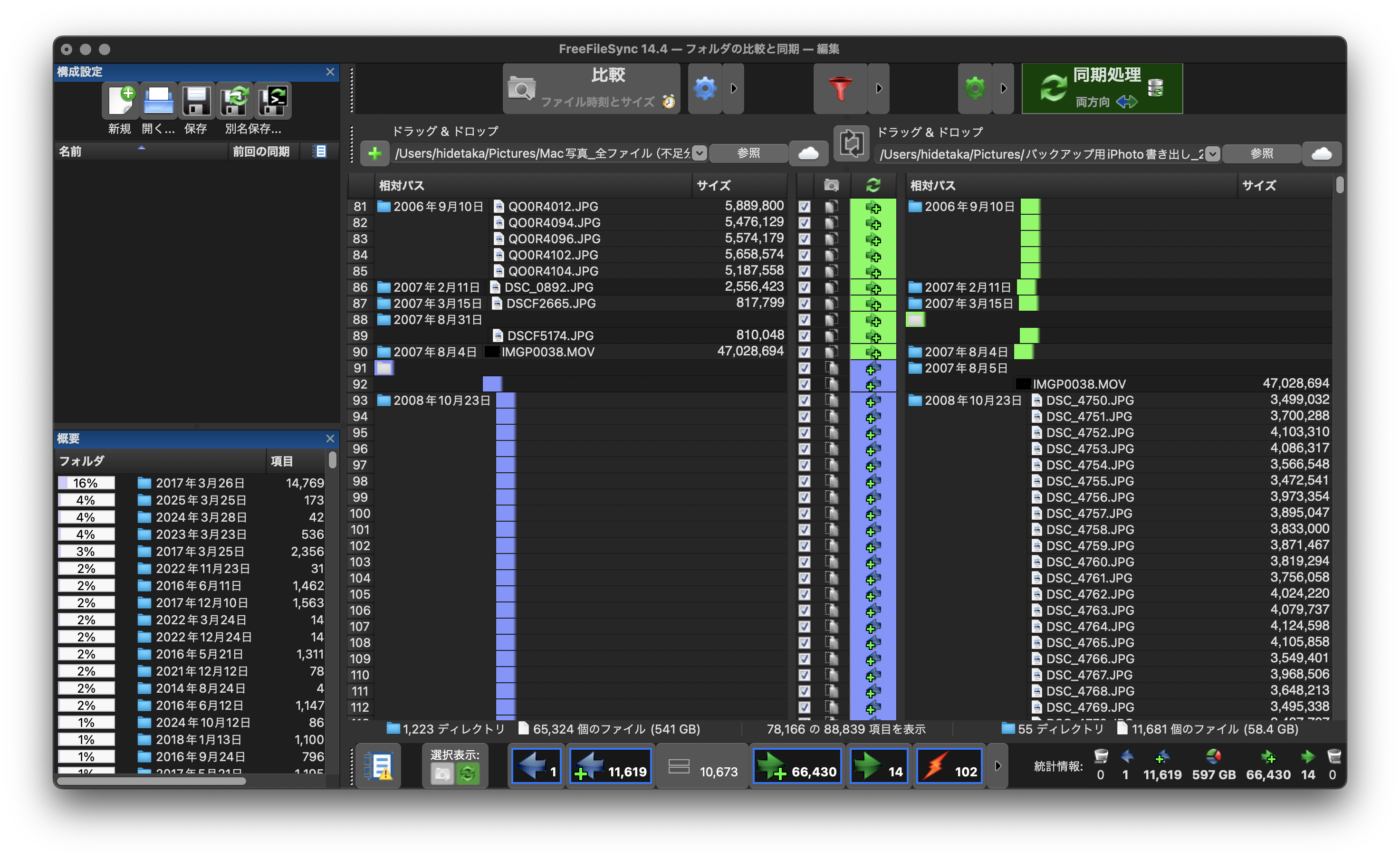Click the green plus add folder pair icon
The width and height of the screenshot is (1400, 859).
click(x=374, y=153)
